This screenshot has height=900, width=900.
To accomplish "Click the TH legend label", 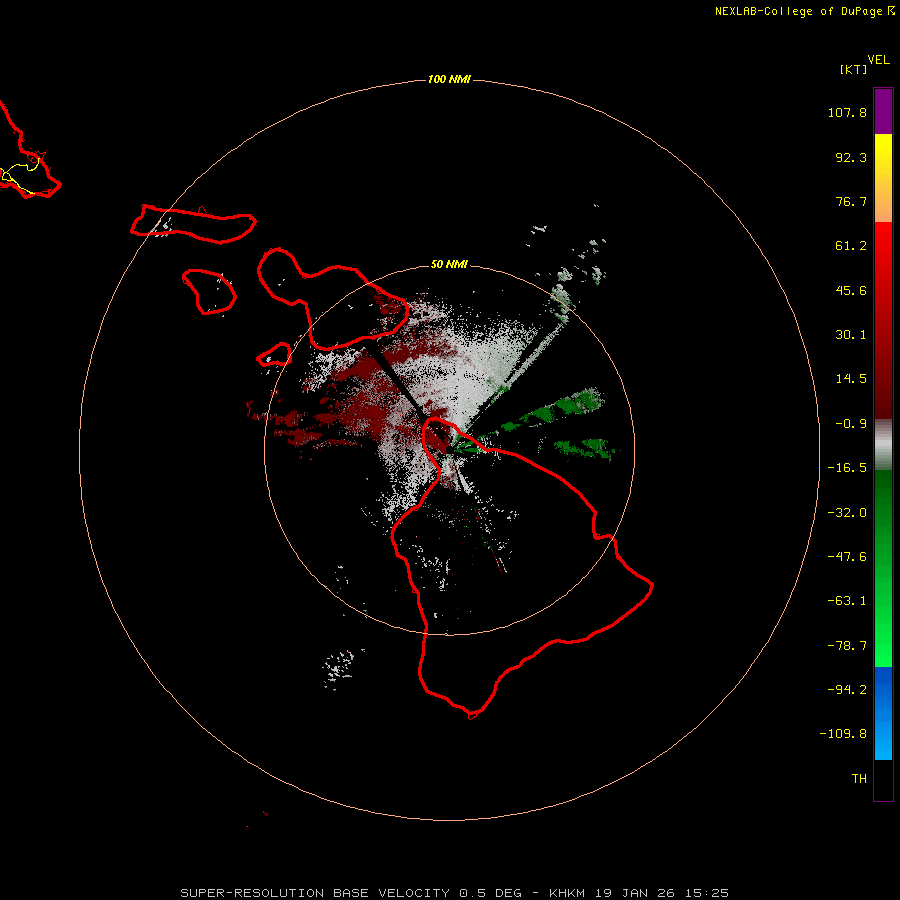I will tap(859, 779).
